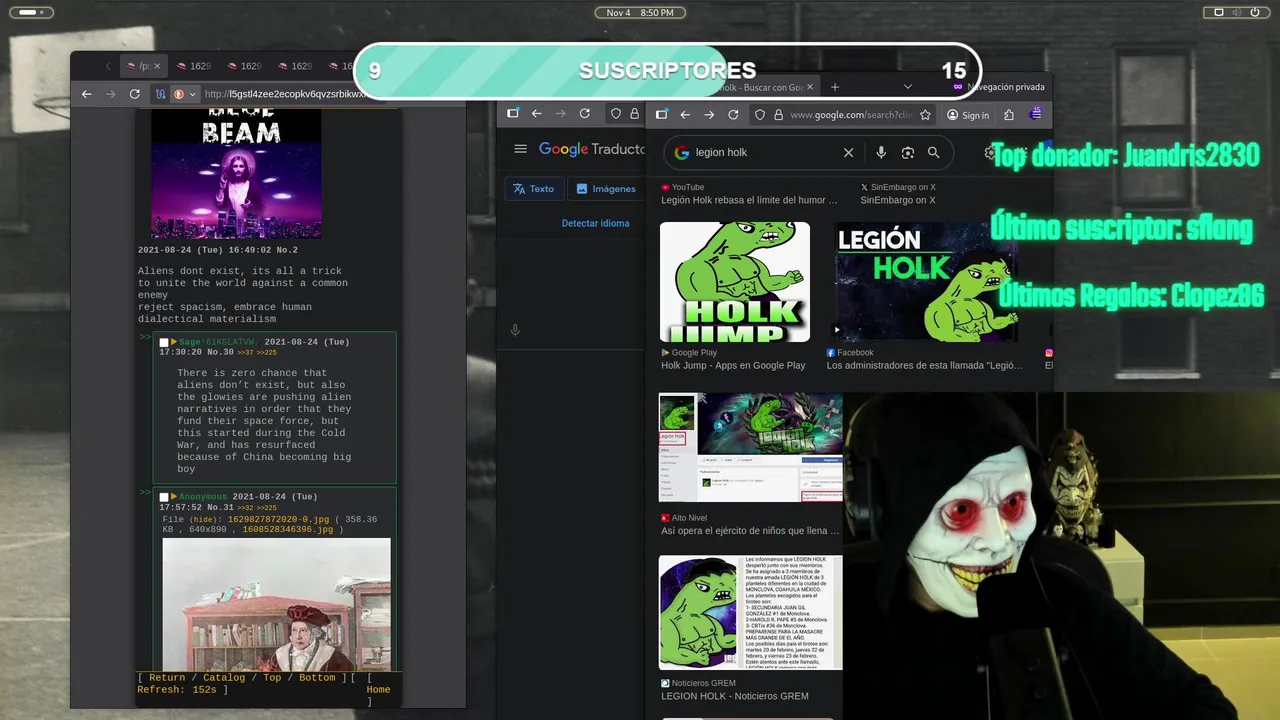Jump to Top via footer link
Image resolution: width=1280 pixels, height=720 pixels.
272,678
